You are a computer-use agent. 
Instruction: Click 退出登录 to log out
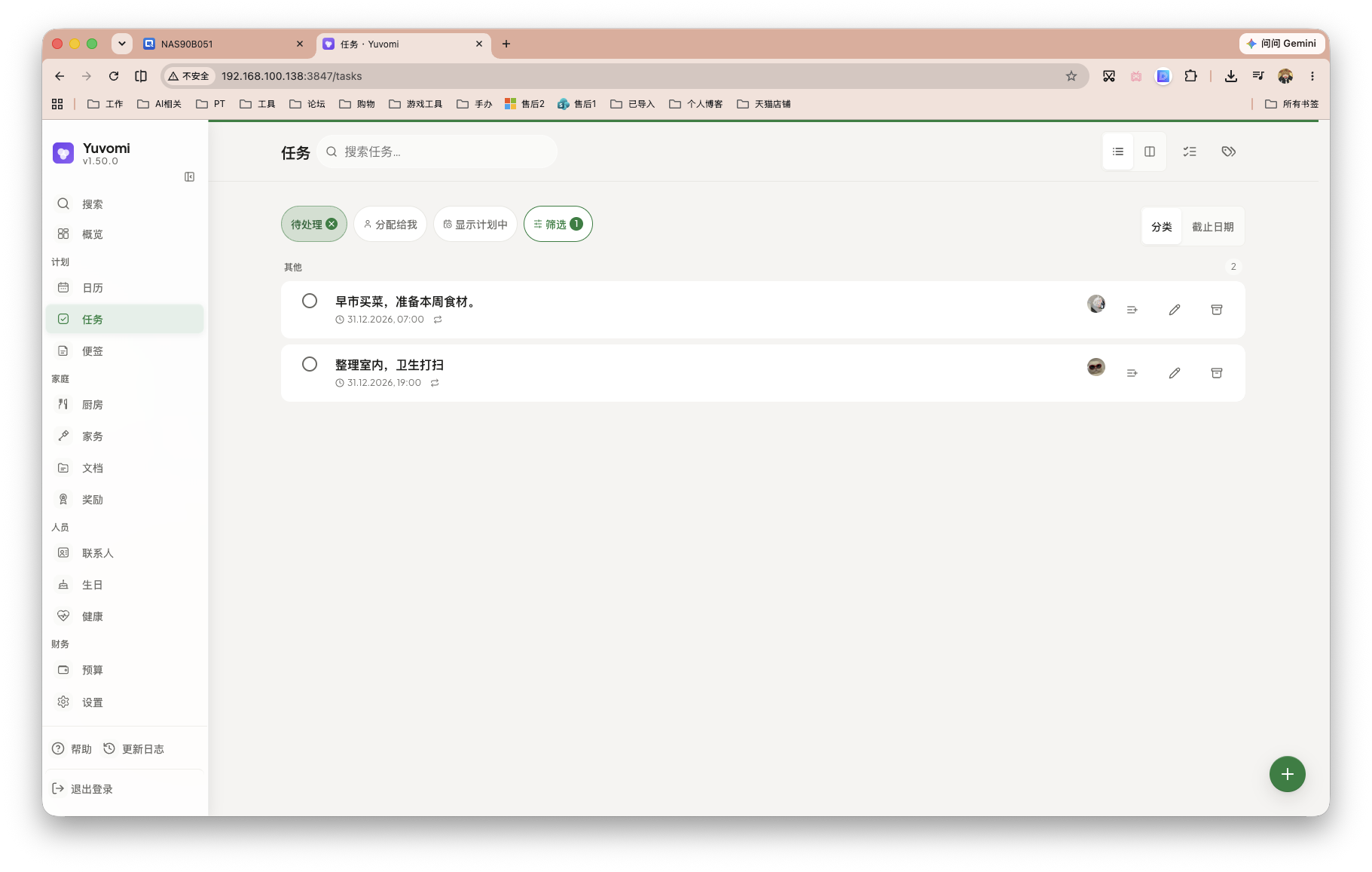click(x=82, y=789)
